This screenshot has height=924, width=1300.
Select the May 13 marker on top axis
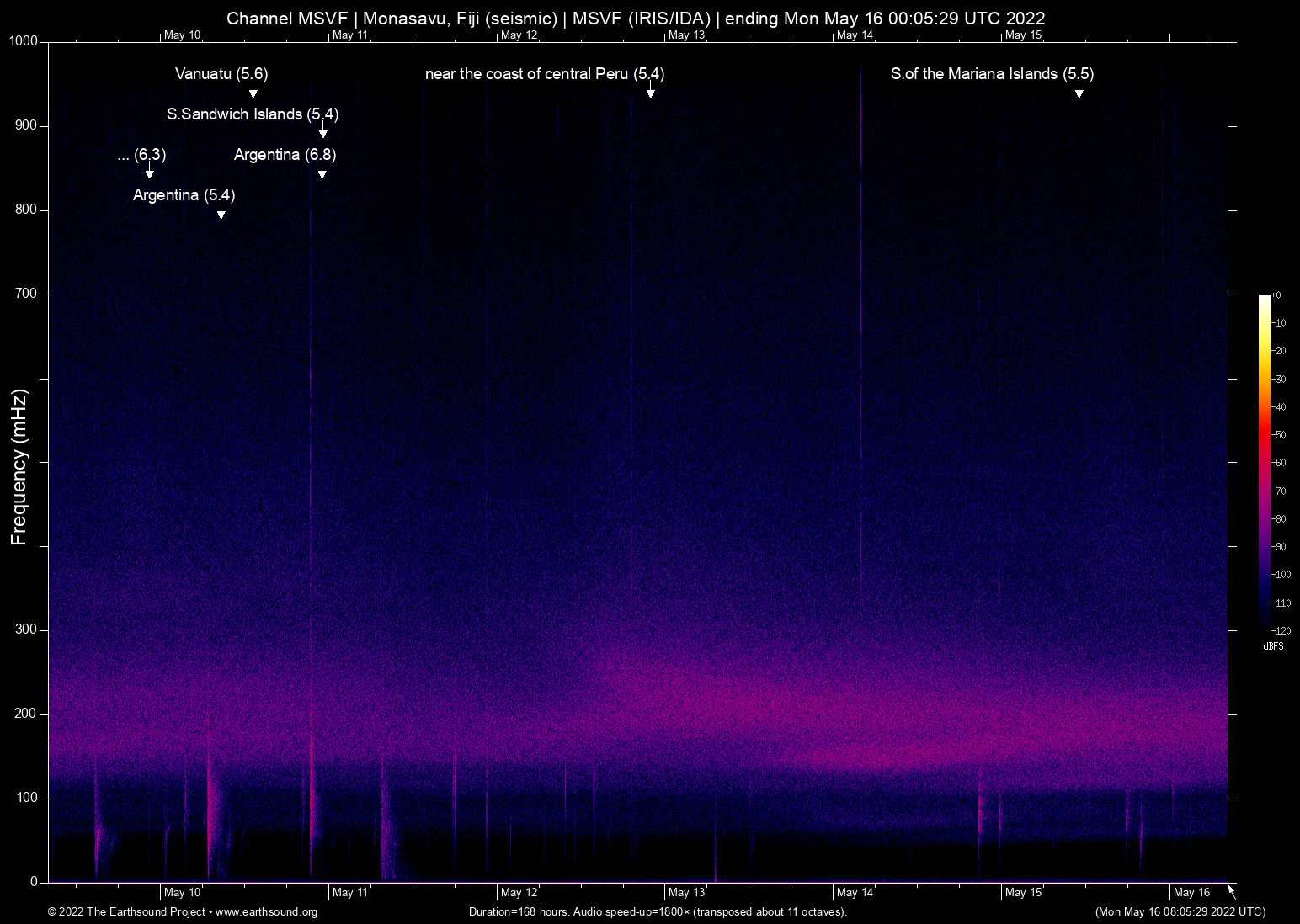coord(686,35)
